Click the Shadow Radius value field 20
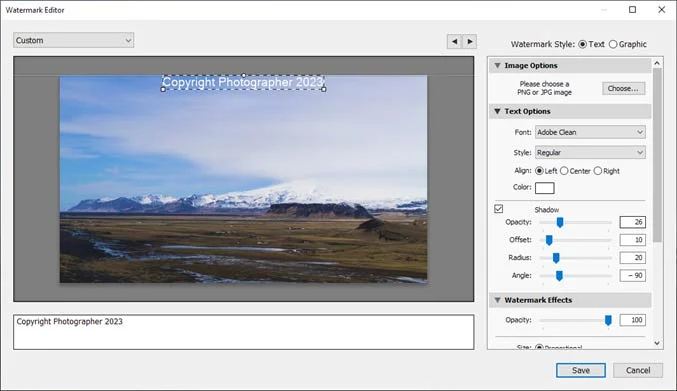Image resolution: width=677 pixels, height=391 pixels. (633, 258)
